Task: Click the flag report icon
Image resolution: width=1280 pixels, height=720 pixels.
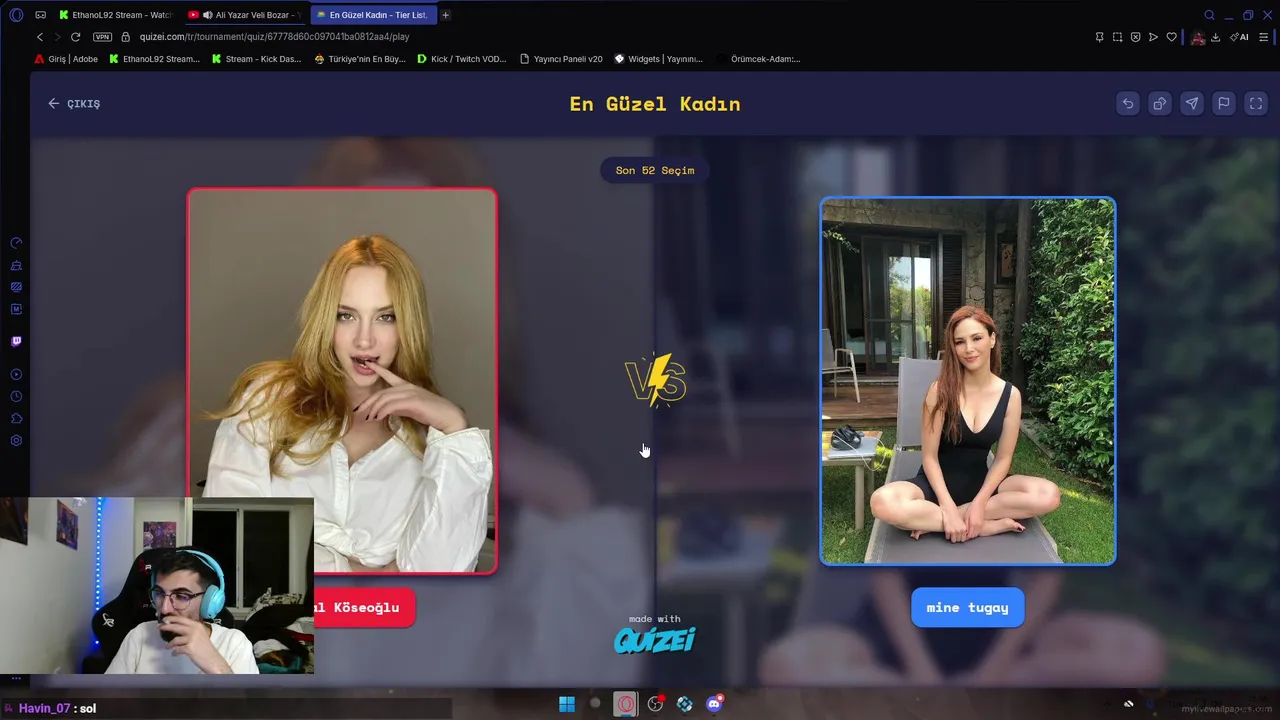Action: point(1224,103)
